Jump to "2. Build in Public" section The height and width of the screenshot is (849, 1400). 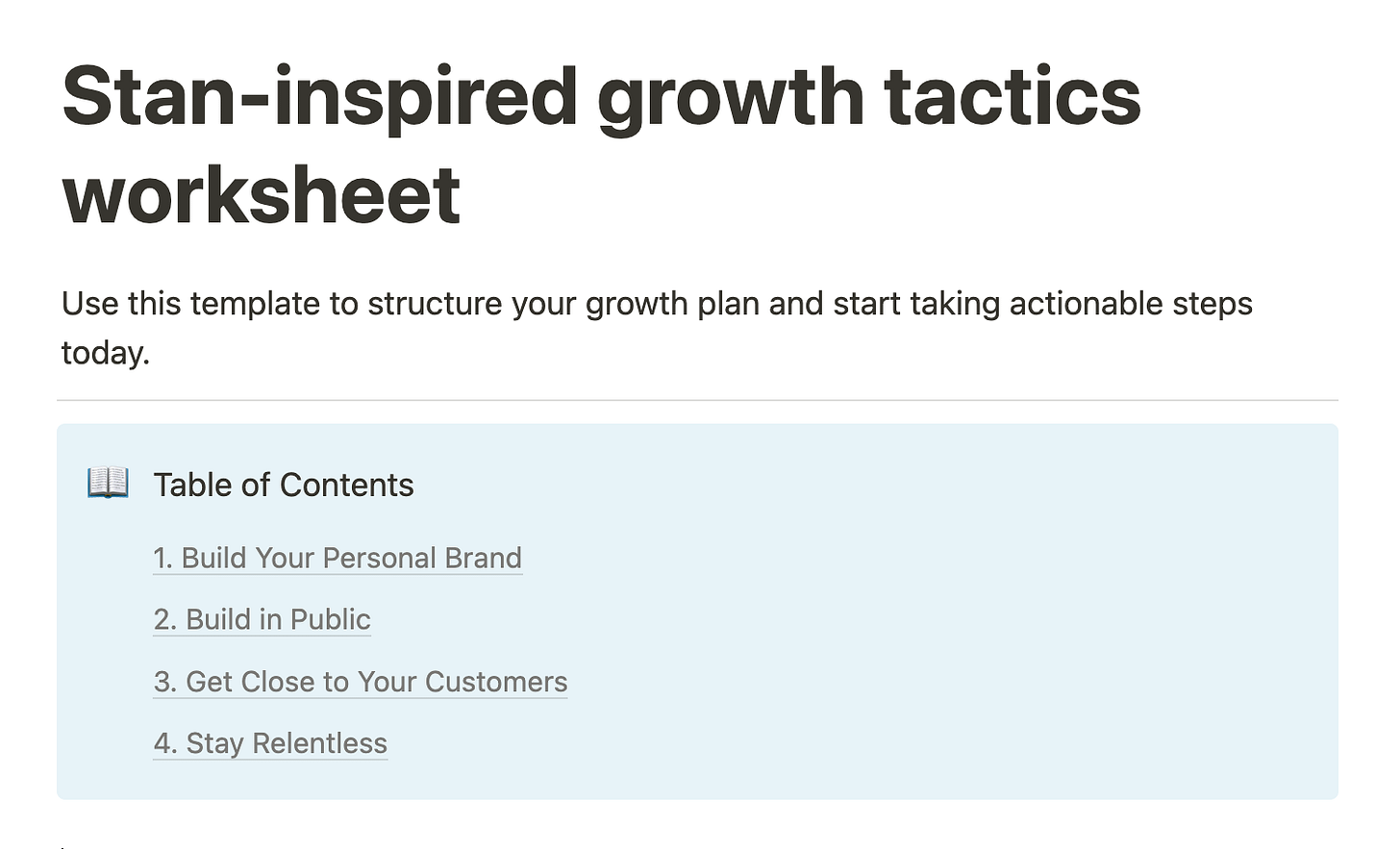pos(262,619)
